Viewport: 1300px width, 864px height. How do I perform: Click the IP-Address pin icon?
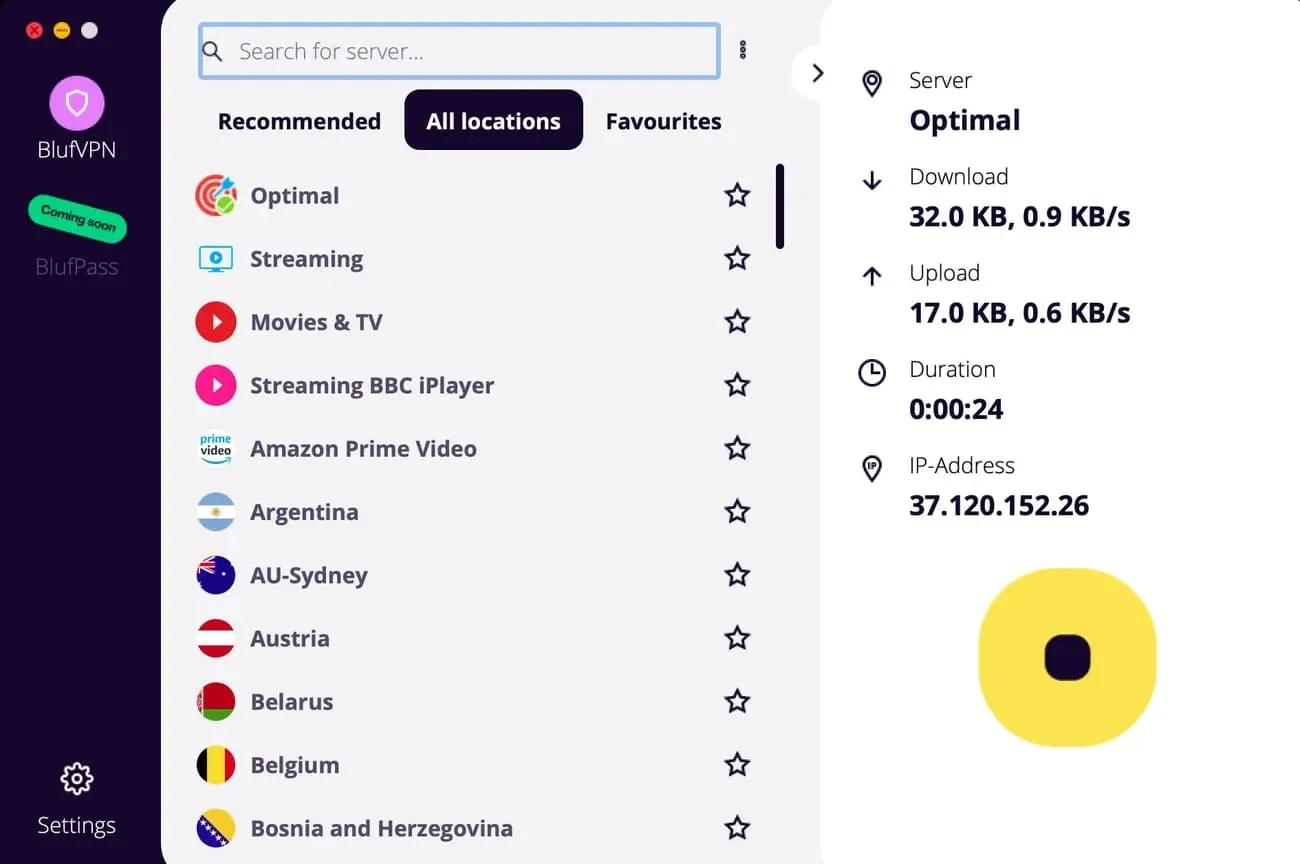coord(872,469)
